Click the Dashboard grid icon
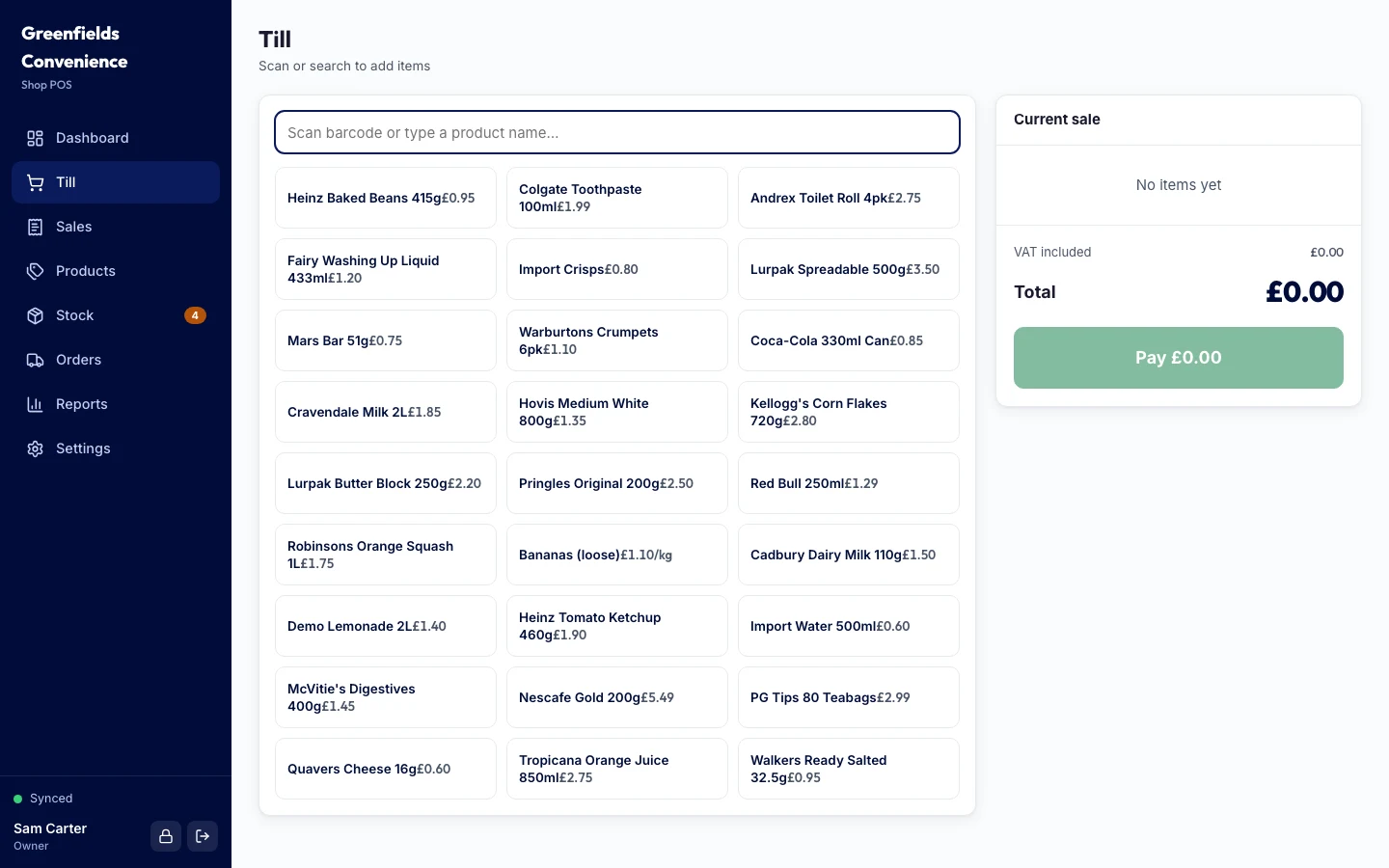1389x868 pixels. point(35,138)
